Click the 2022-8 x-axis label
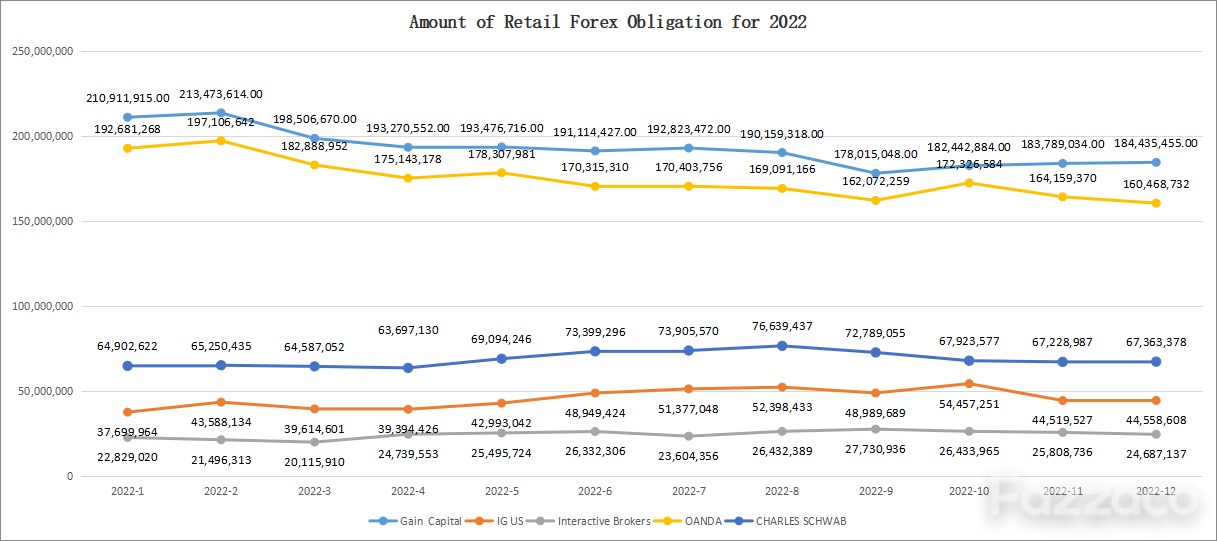 [x=782, y=491]
